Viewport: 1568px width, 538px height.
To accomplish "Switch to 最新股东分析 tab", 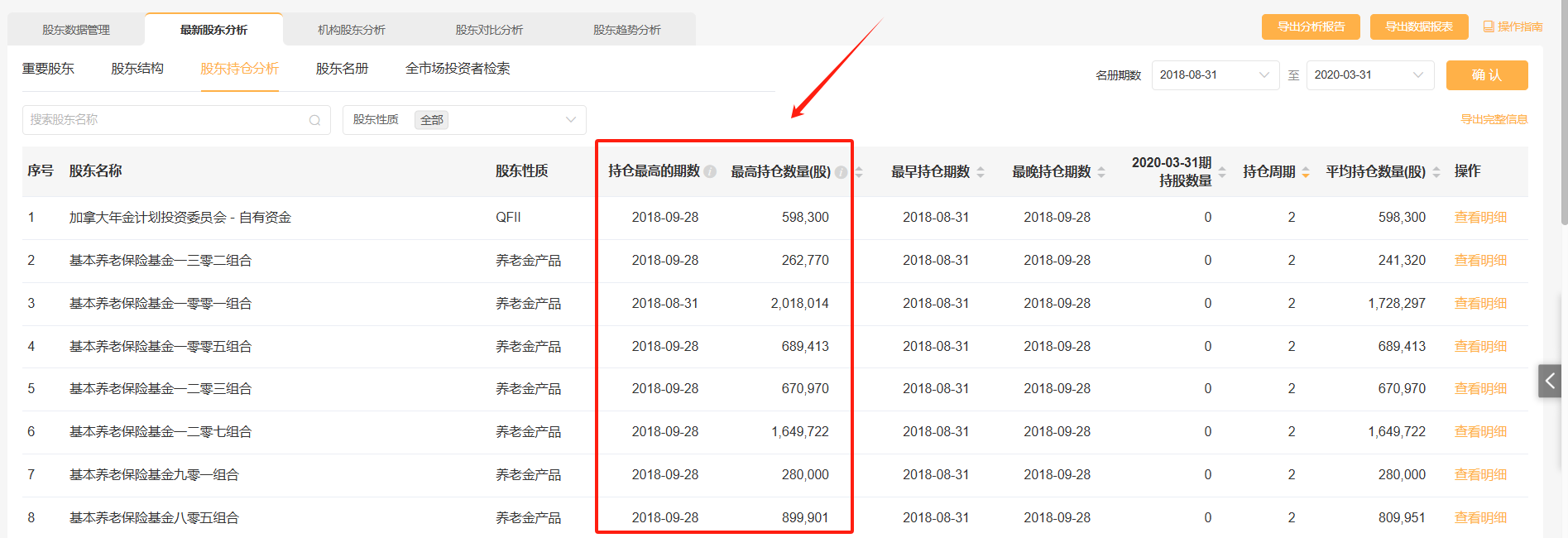I will [x=213, y=30].
